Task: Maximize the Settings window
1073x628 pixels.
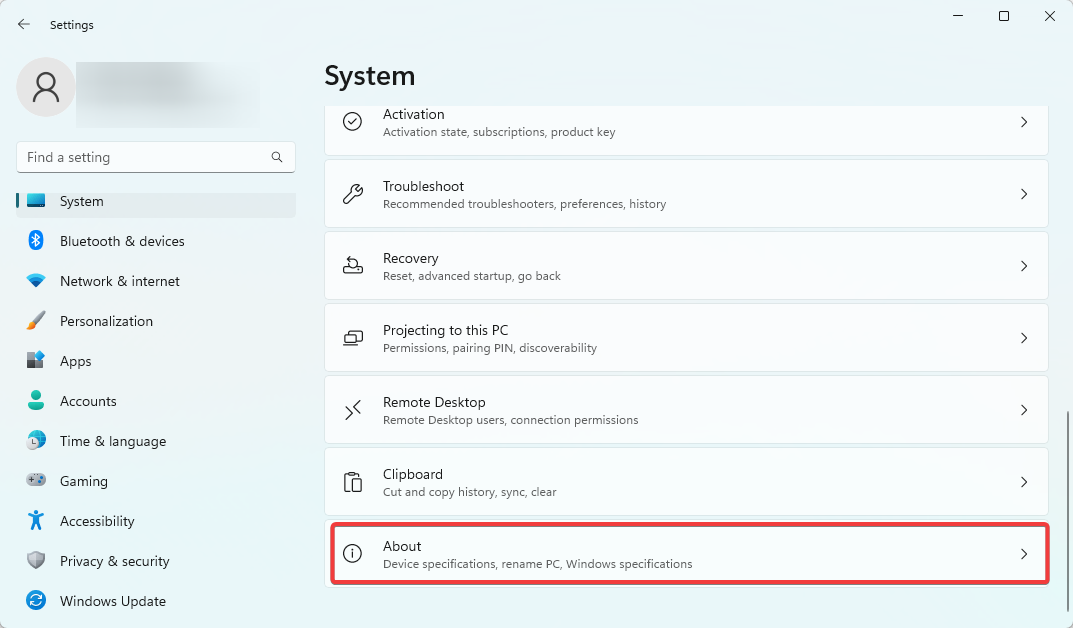Action: pos(1004,16)
